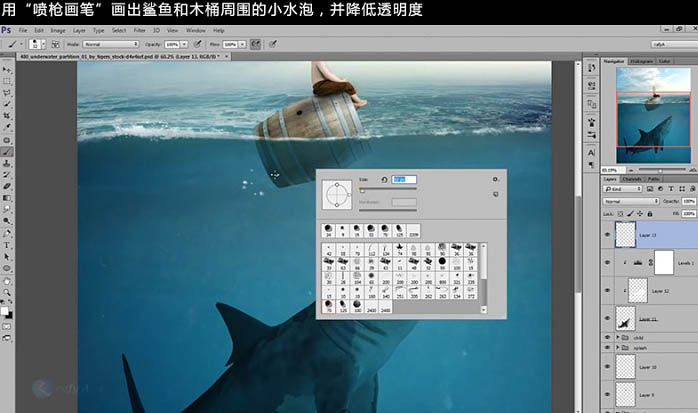Select the Zoom tool
698x413 pixels.
pyautogui.click(x=7, y=292)
